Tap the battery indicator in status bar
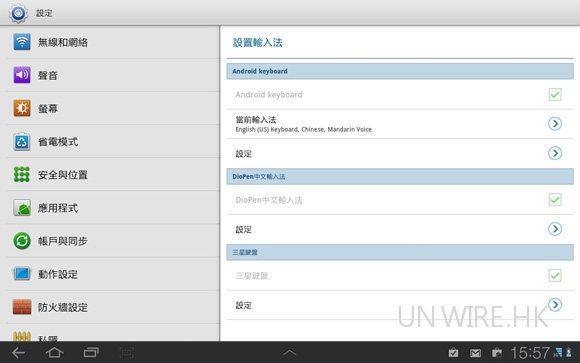Image resolution: width=580 pixels, height=363 pixels. (569, 353)
